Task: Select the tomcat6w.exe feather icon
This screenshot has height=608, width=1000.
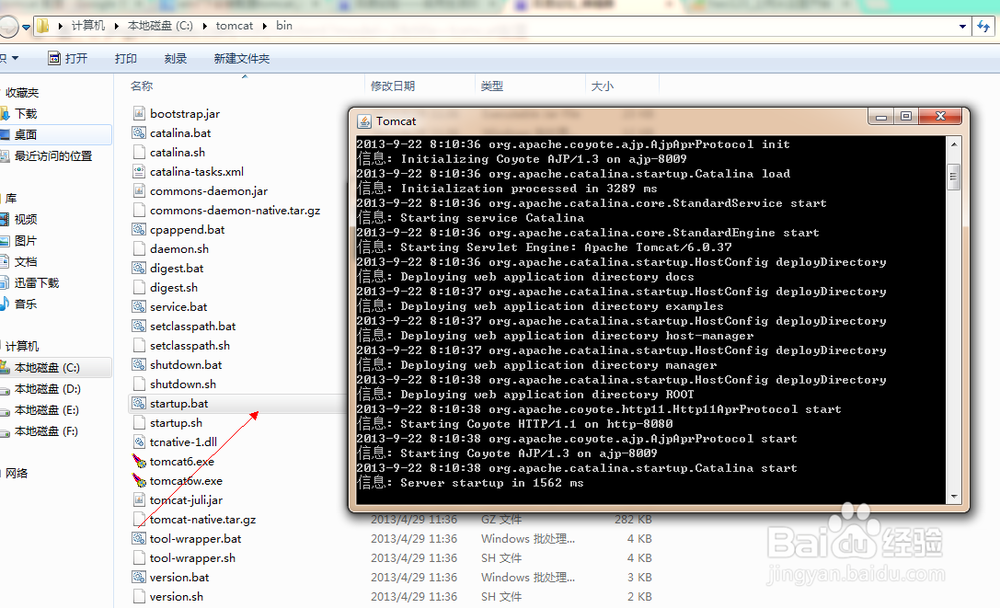Action: pyautogui.click(x=139, y=480)
